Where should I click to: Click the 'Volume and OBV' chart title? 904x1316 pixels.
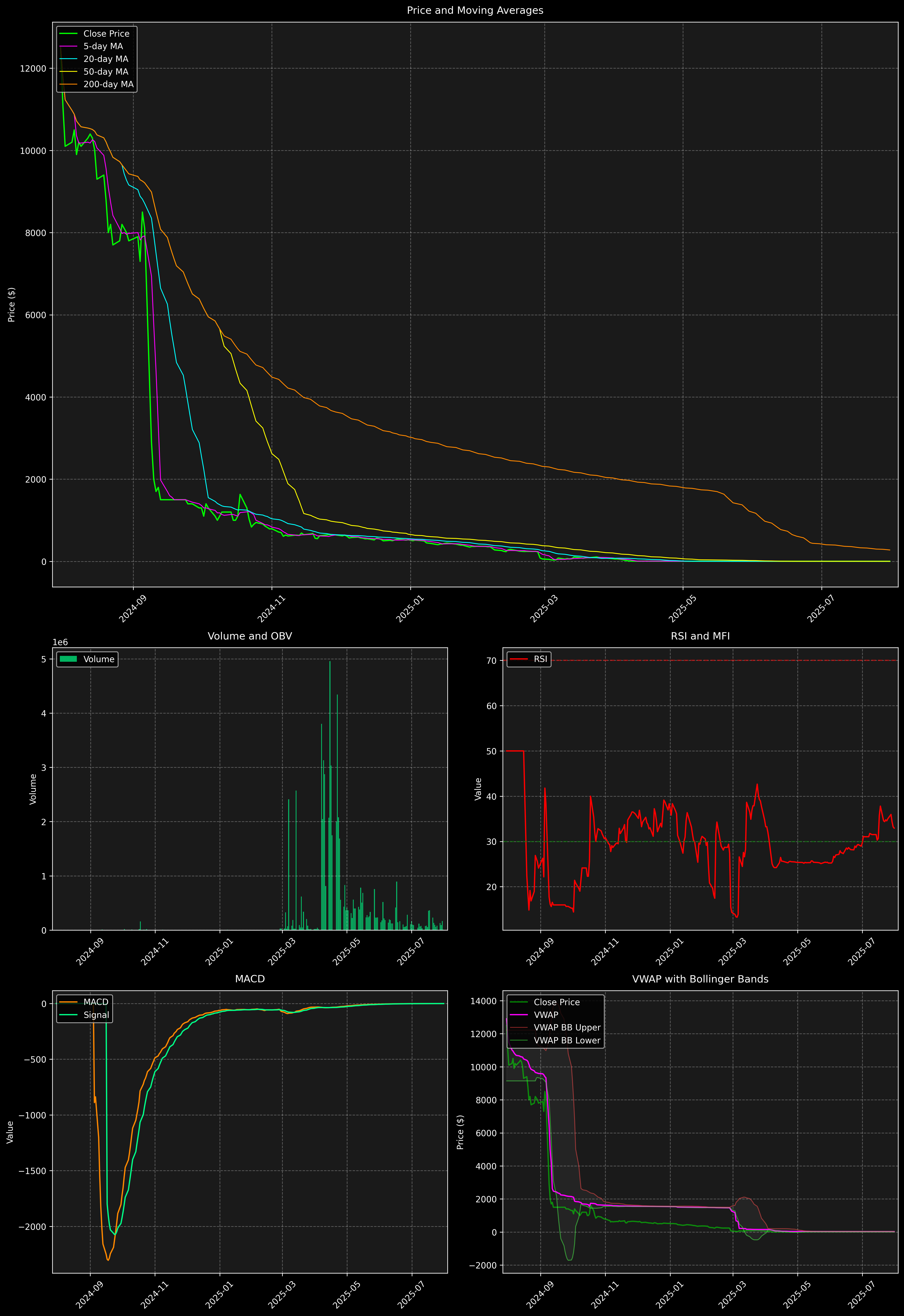(x=250, y=636)
